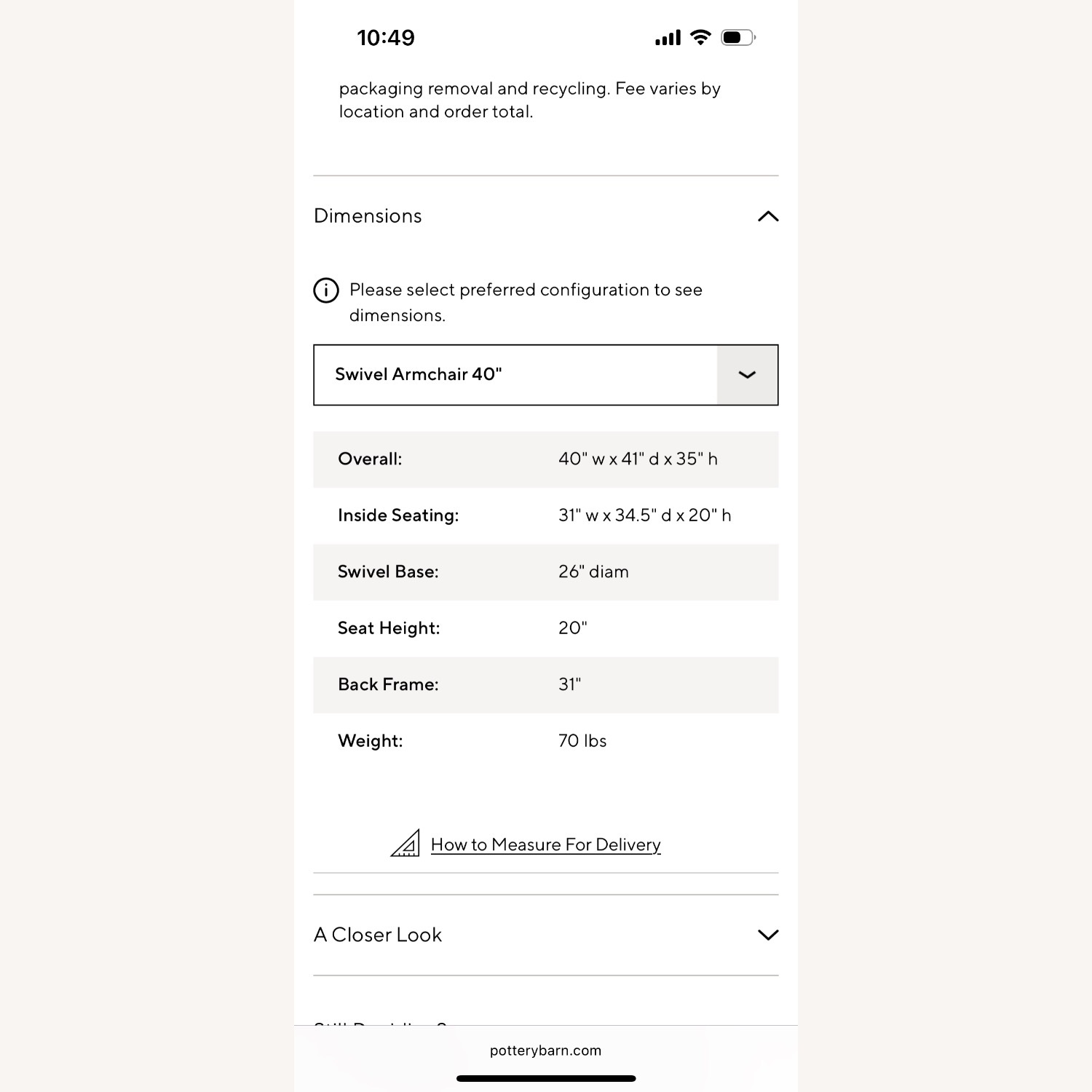Tap the cellular signal bars icon
The height and width of the screenshot is (1092, 1092).
[668, 38]
